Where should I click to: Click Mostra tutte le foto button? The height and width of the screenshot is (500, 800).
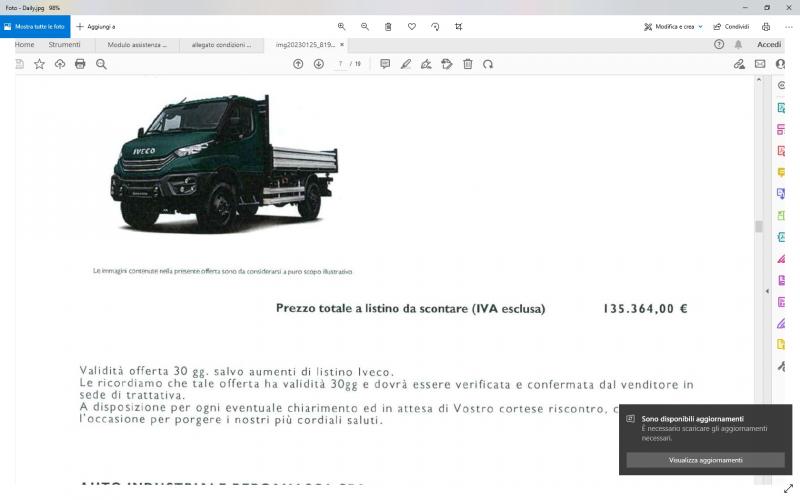[35, 27]
